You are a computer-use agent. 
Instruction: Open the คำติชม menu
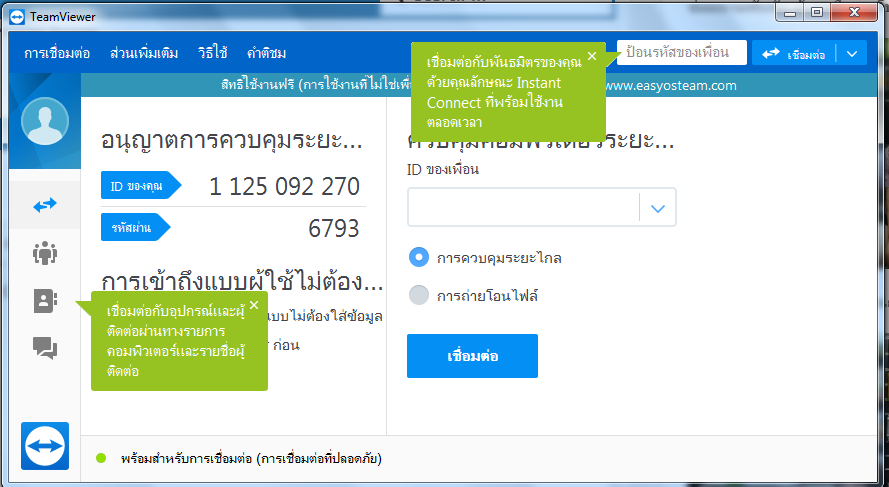coord(266,53)
